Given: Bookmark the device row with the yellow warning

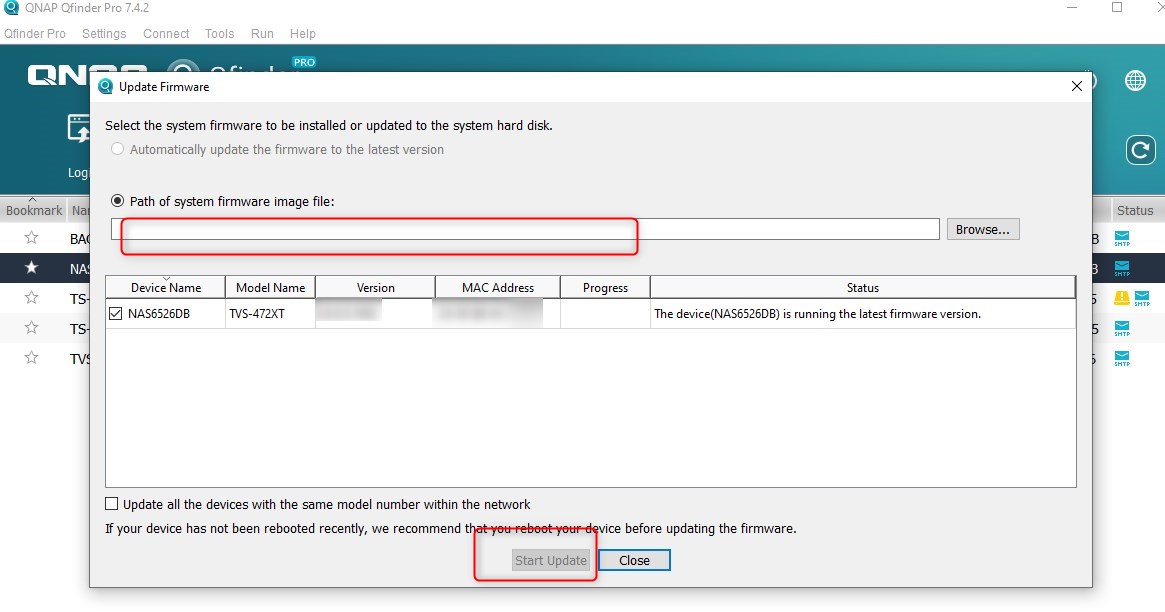Looking at the screenshot, I should pyautogui.click(x=31, y=298).
